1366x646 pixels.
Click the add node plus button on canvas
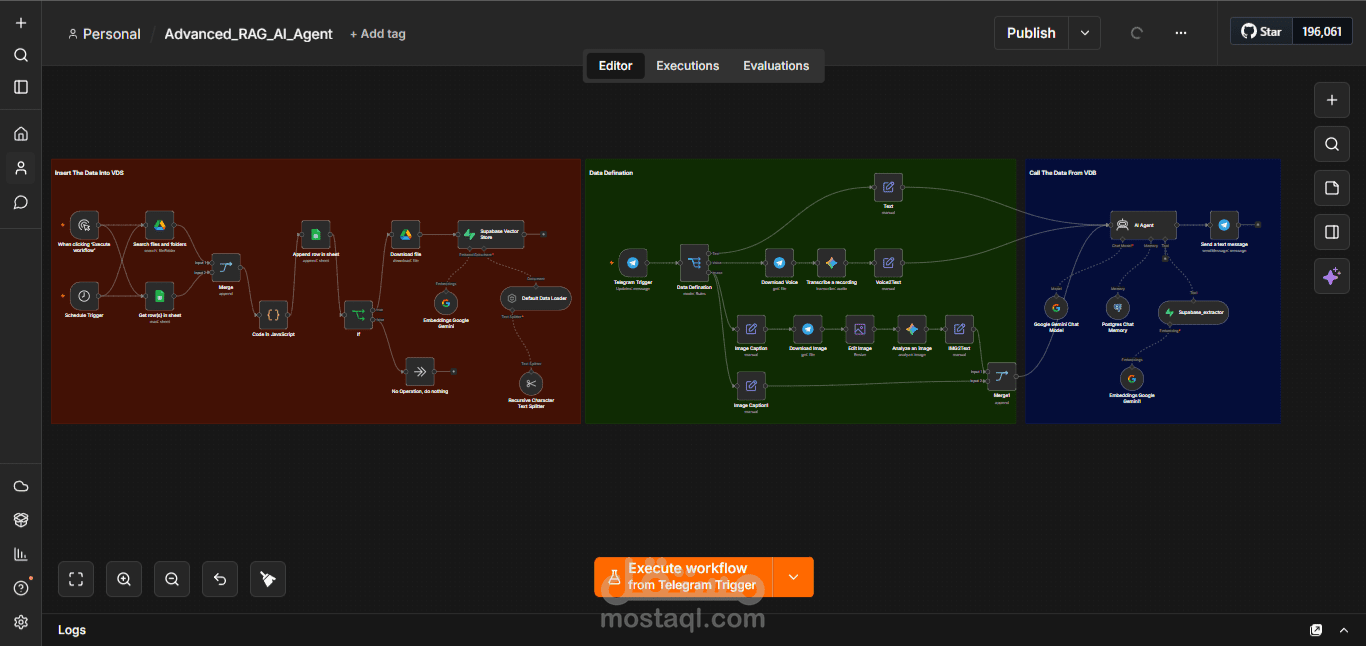pos(1331,100)
